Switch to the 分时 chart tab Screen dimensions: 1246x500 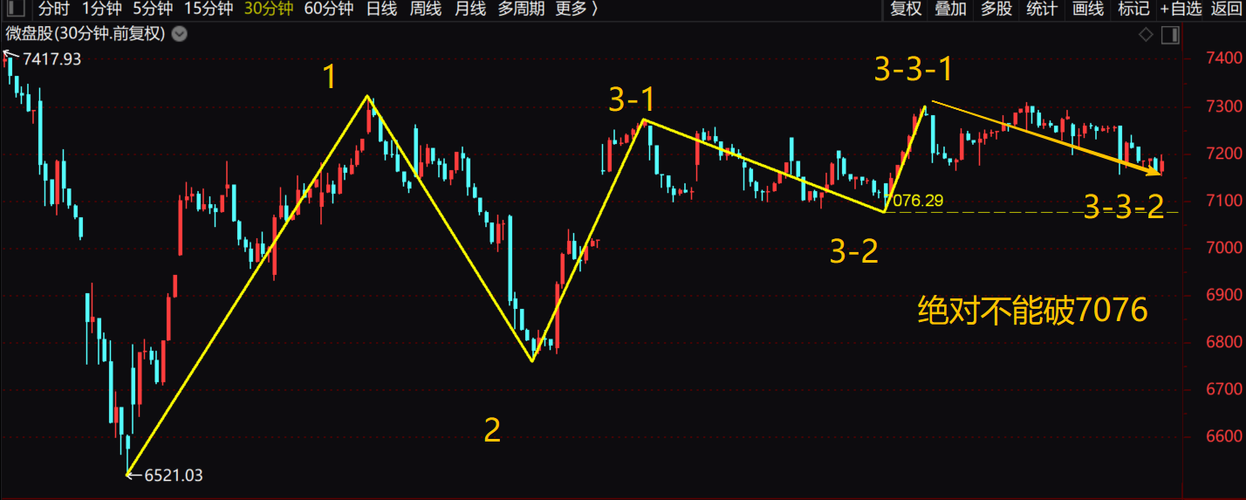(x=54, y=9)
